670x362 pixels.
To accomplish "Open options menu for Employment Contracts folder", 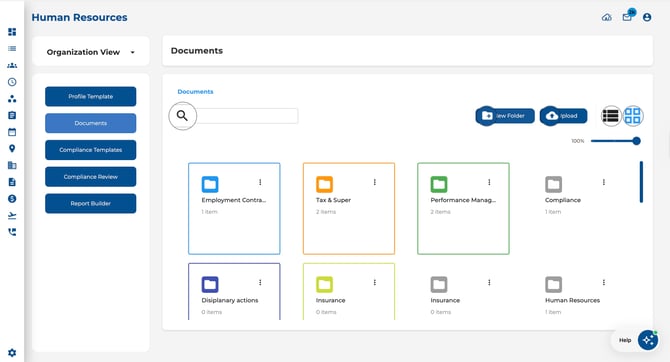I will pyautogui.click(x=260, y=182).
